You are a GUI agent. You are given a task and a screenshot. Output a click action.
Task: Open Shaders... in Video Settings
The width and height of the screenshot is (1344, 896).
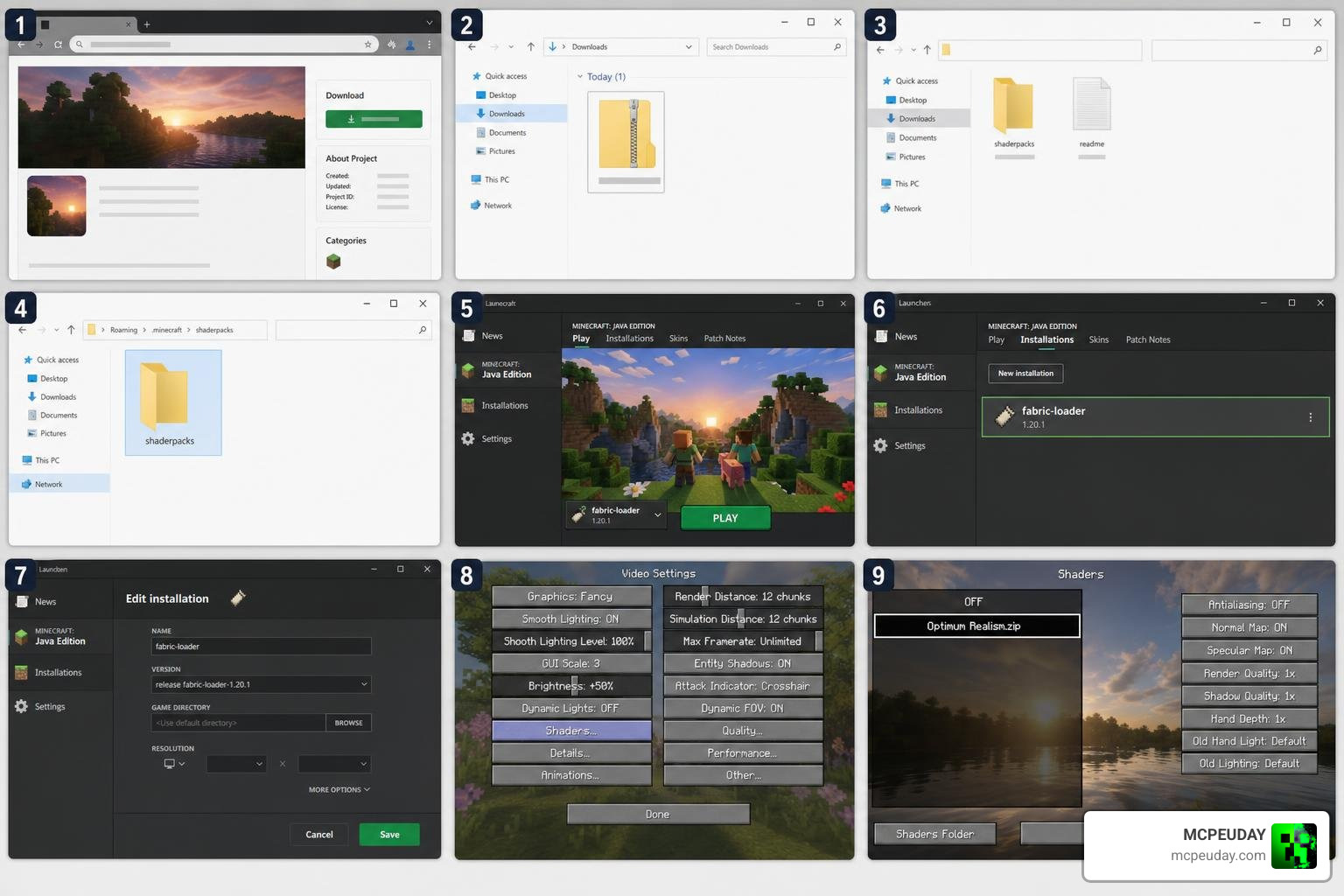pos(570,731)
